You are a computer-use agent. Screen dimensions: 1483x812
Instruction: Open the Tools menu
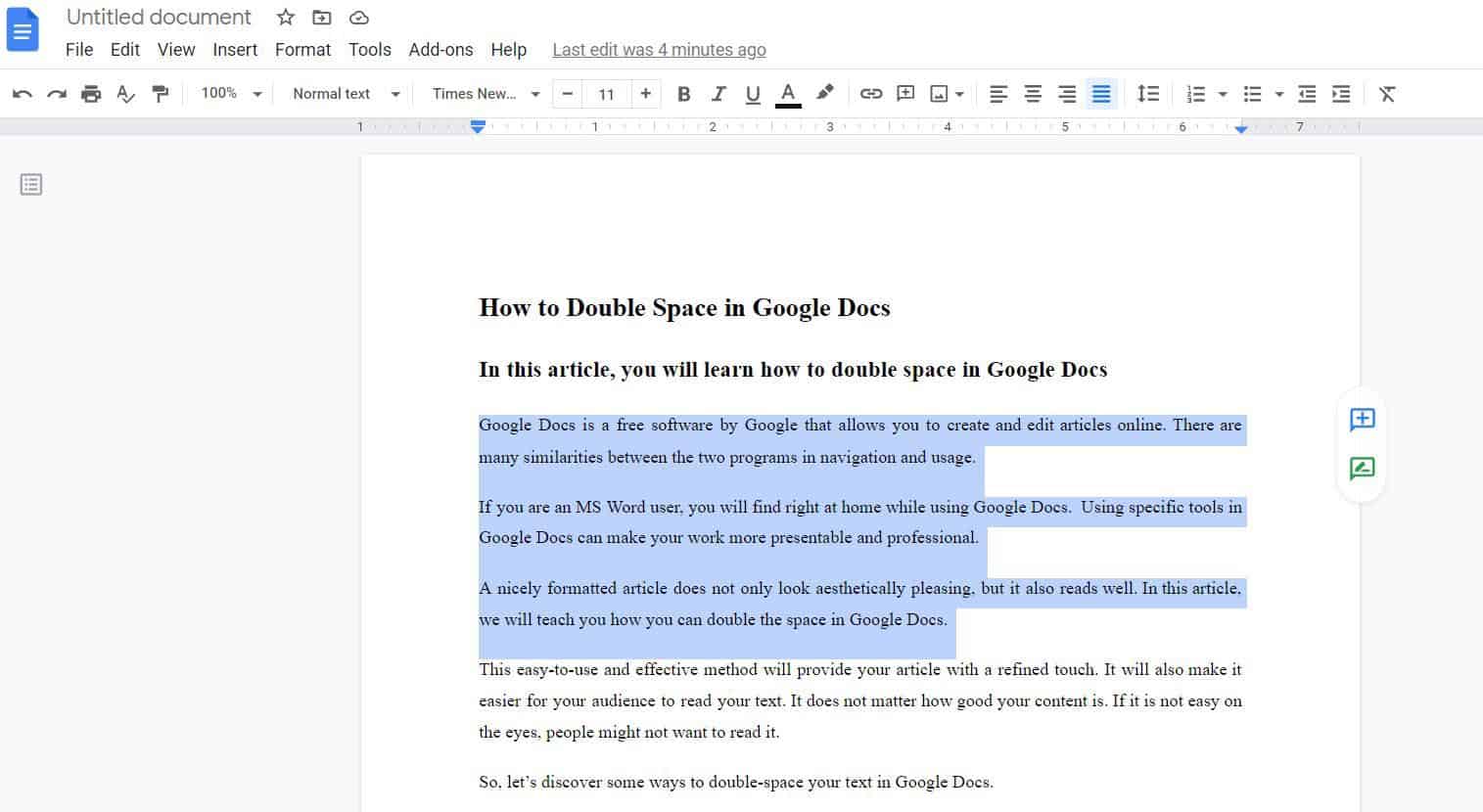tap(370, 50)
